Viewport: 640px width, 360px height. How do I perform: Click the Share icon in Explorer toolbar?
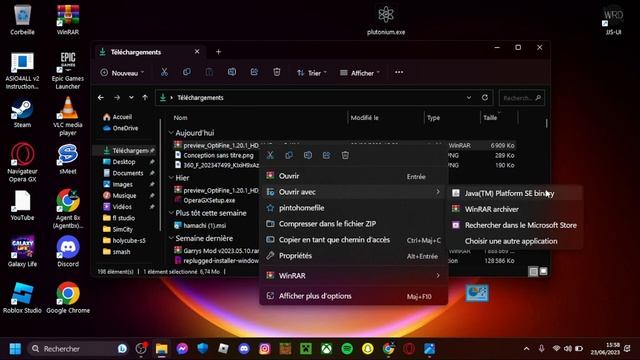254,72
